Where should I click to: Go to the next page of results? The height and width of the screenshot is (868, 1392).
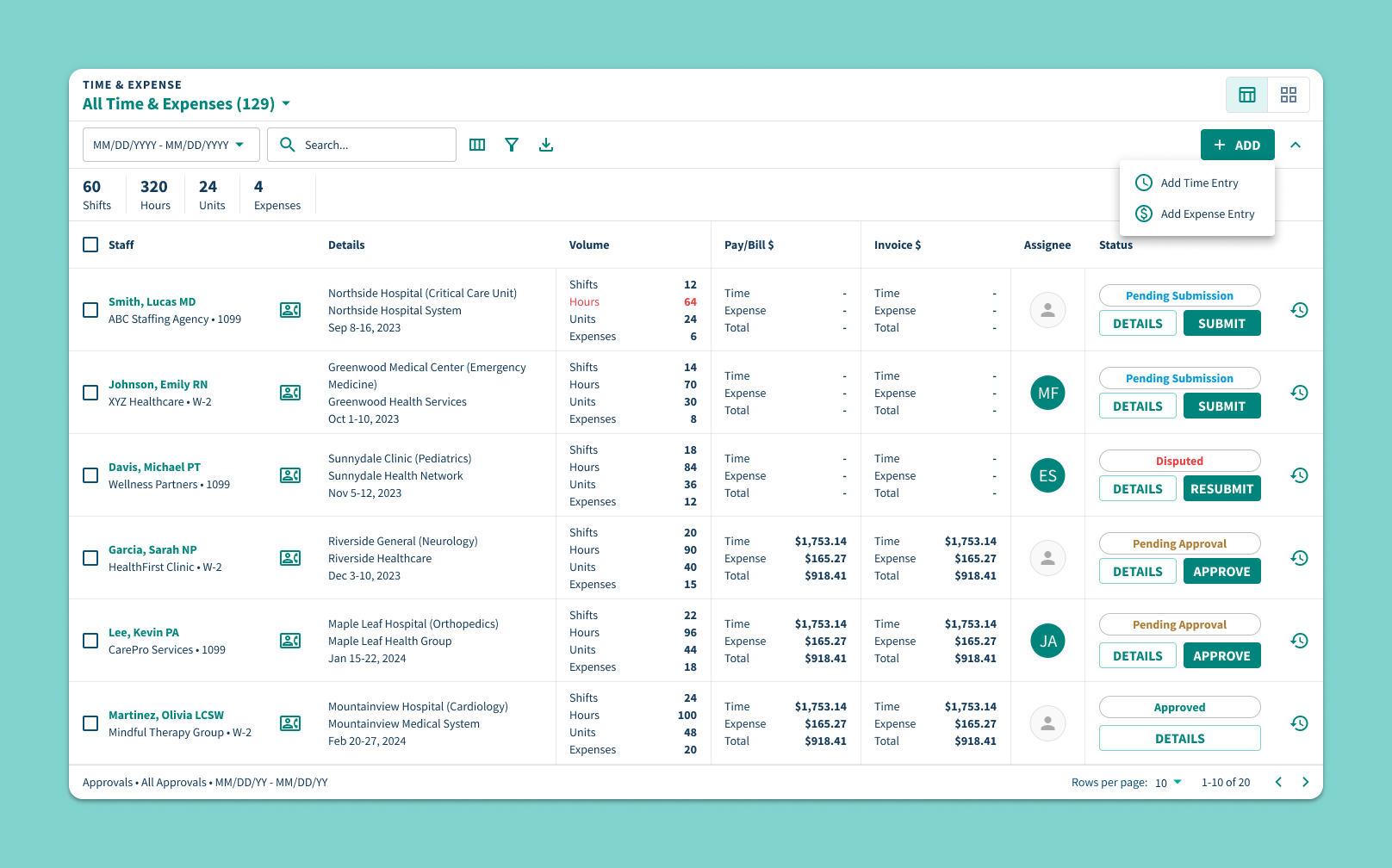pos(1305,782)
